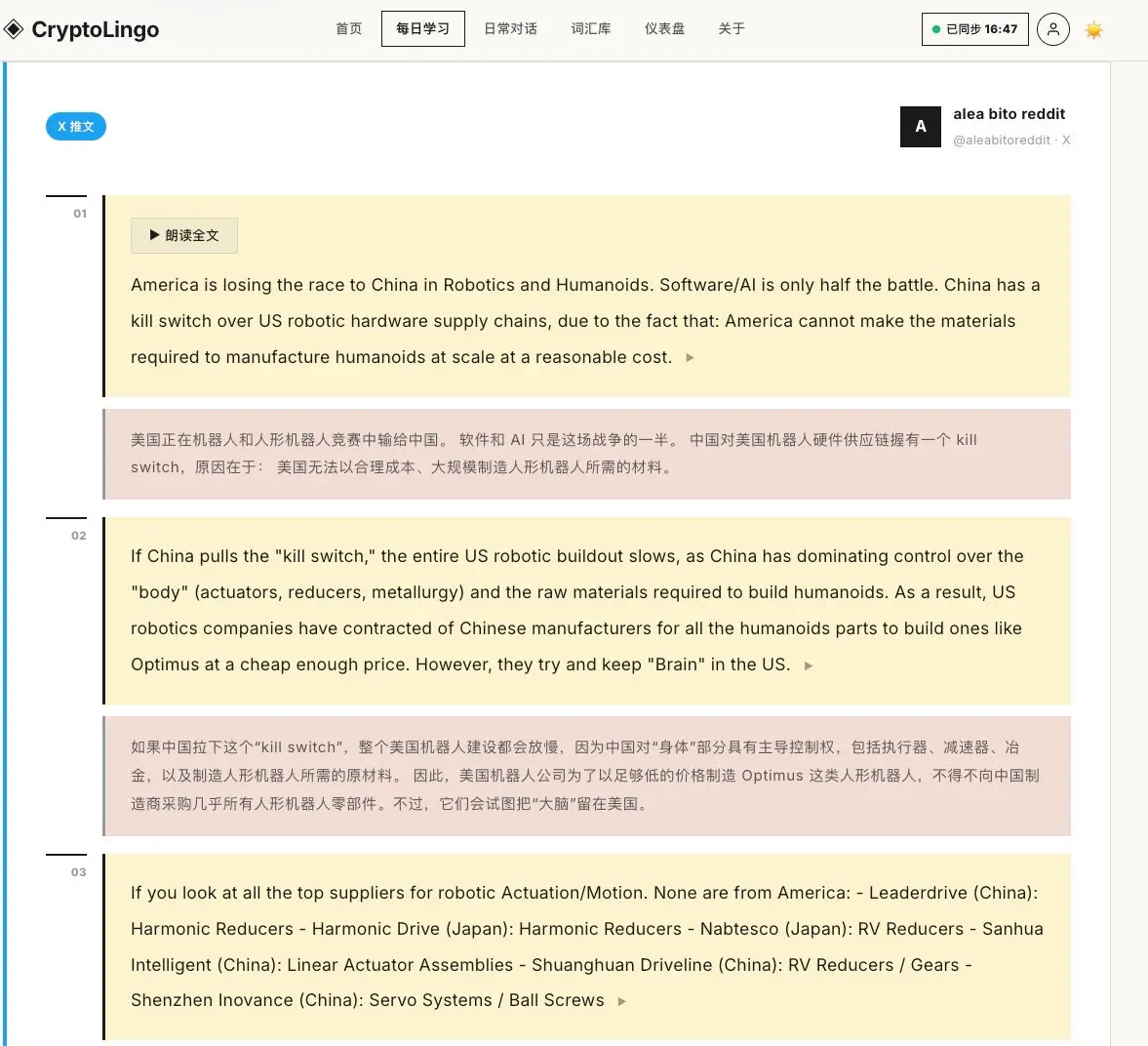Play audio for paragraph 03 sentence
The image size is (1148, 1046).
coord(621,1001)
